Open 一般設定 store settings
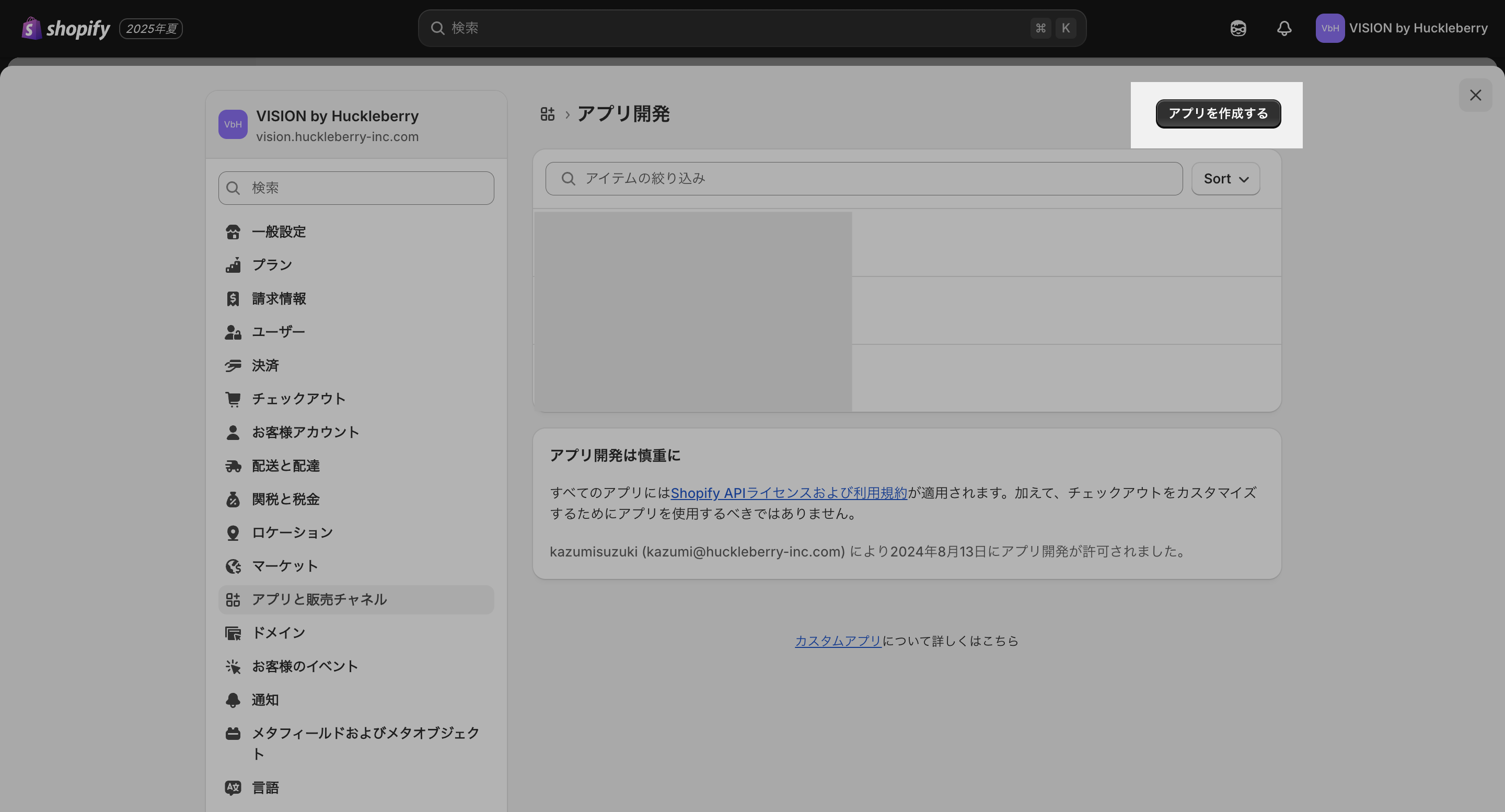 (279, 232)
